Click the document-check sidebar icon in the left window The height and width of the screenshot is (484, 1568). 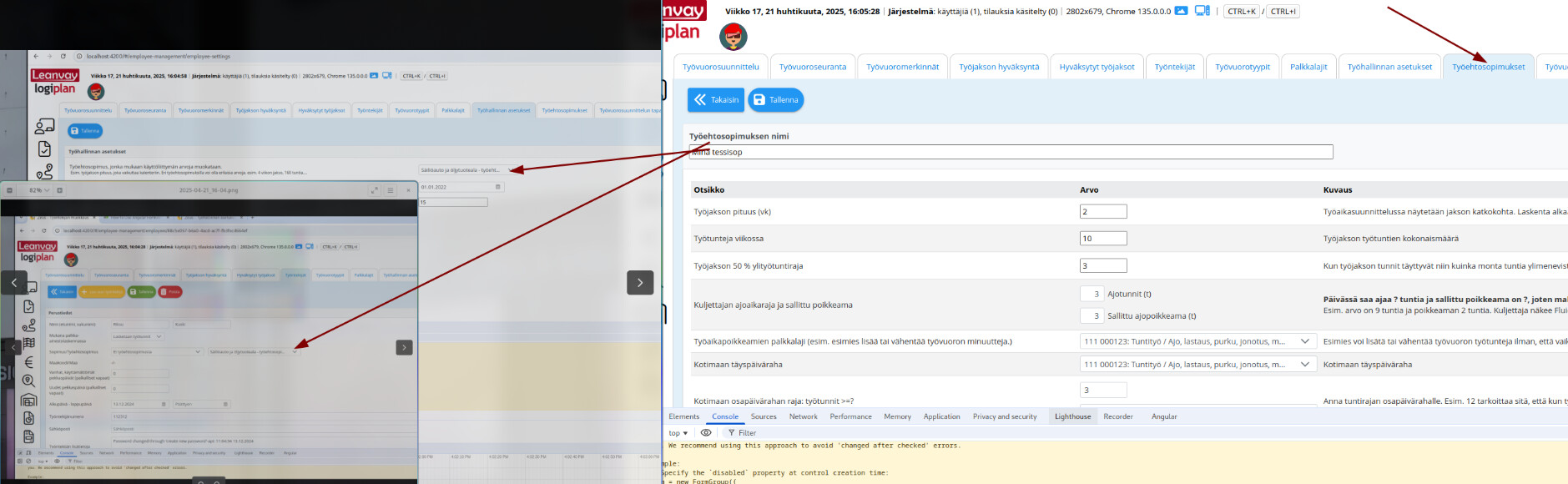coord(44,149)
